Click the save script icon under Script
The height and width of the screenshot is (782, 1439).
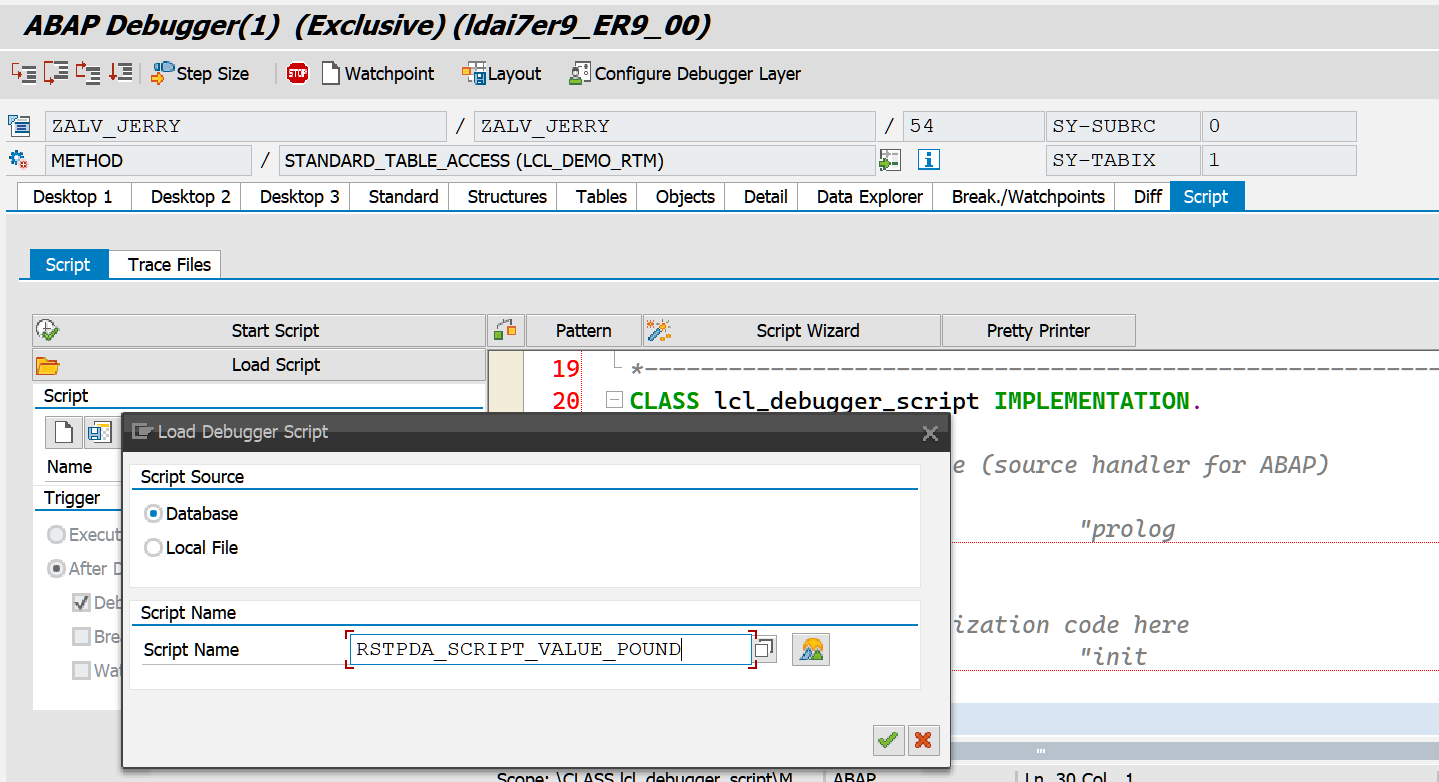[x=98, y=433]
